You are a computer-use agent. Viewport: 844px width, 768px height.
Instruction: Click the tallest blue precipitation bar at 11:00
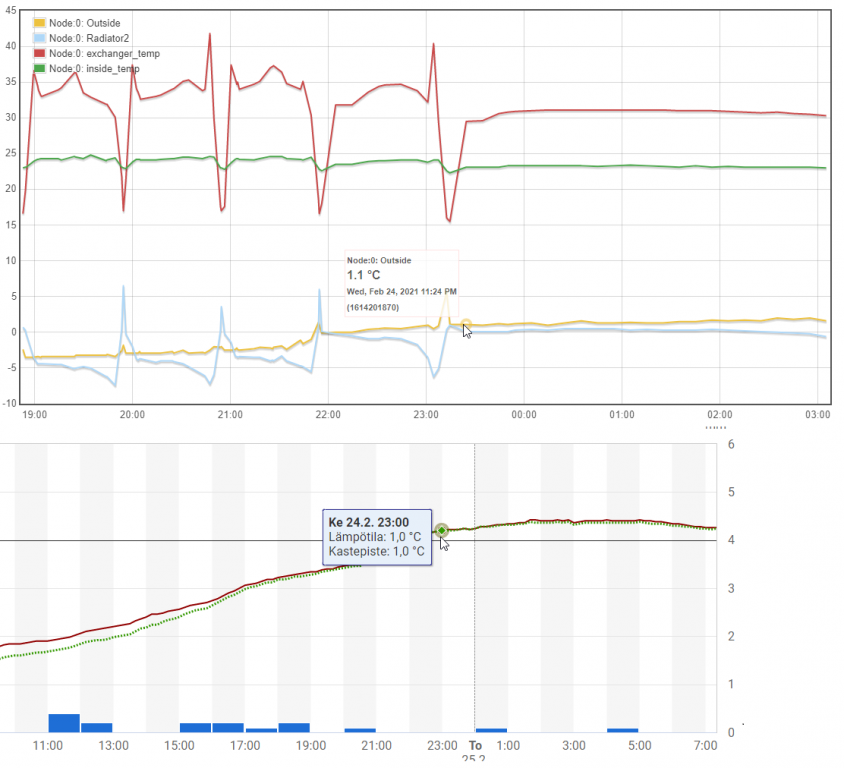[64, 722]
